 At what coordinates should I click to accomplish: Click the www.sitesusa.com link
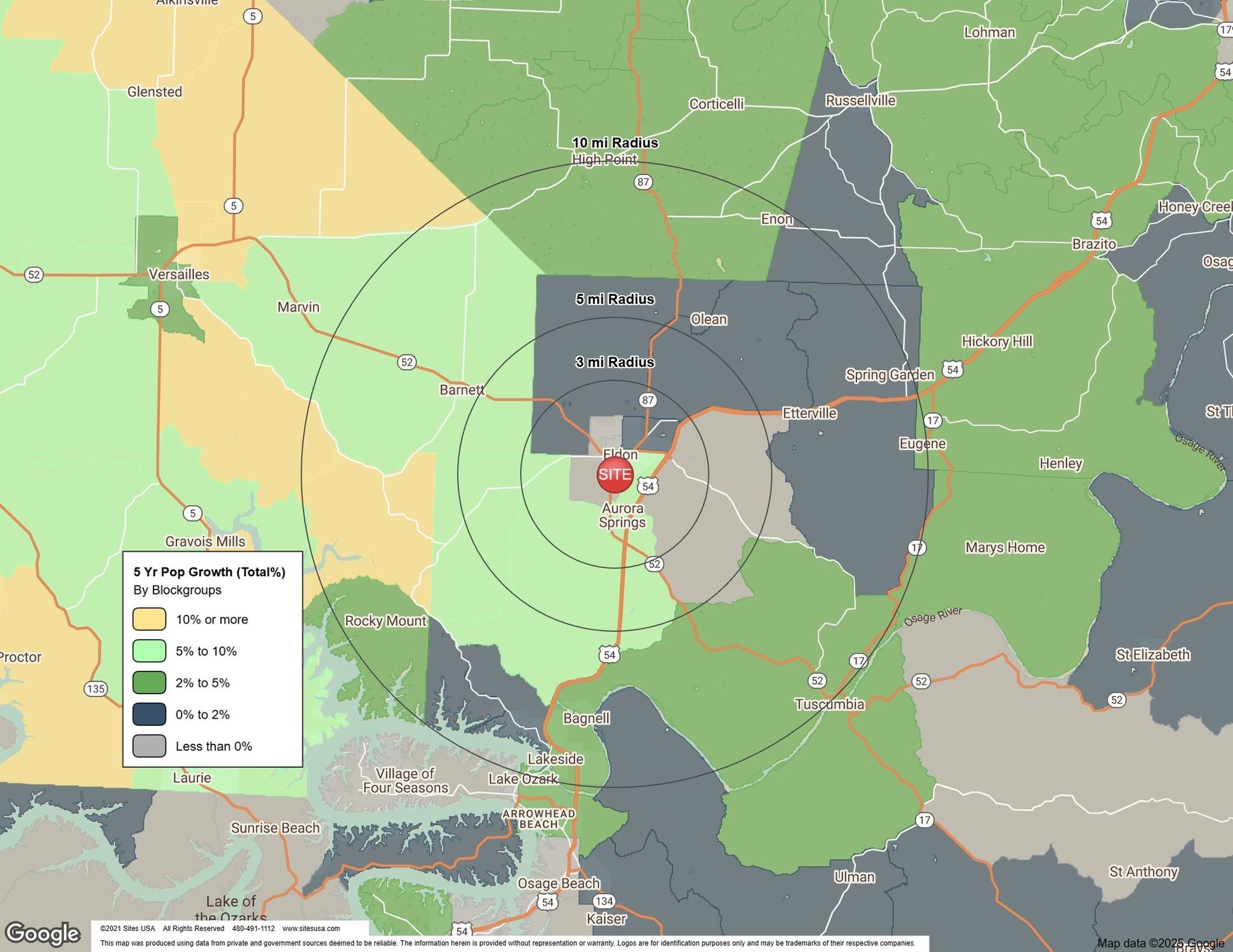311,929
